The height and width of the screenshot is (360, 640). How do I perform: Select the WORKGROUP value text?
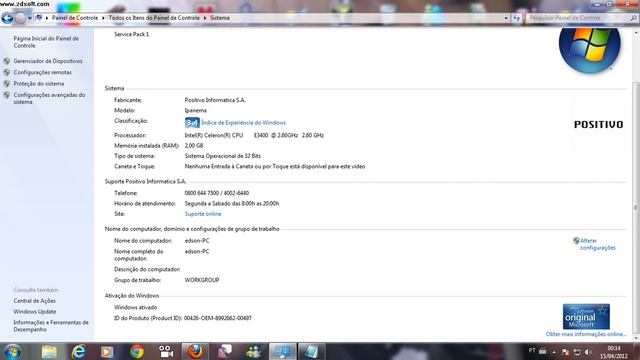[202, 280]
